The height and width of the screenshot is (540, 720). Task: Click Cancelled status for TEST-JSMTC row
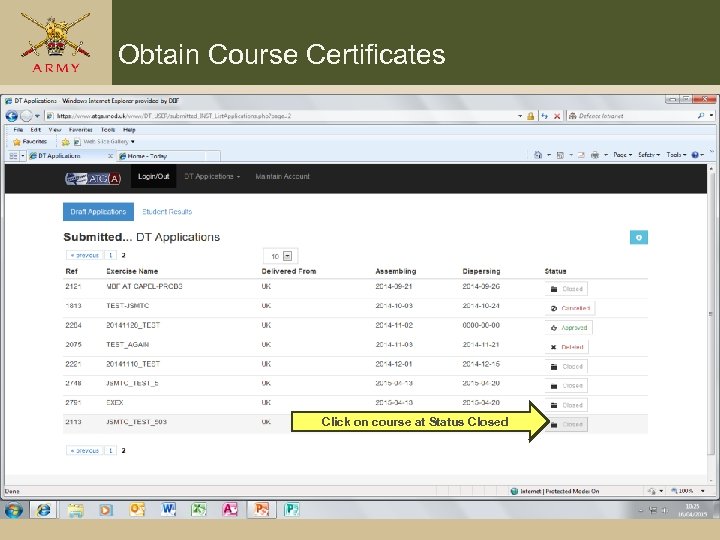click(x=570, y=308)
